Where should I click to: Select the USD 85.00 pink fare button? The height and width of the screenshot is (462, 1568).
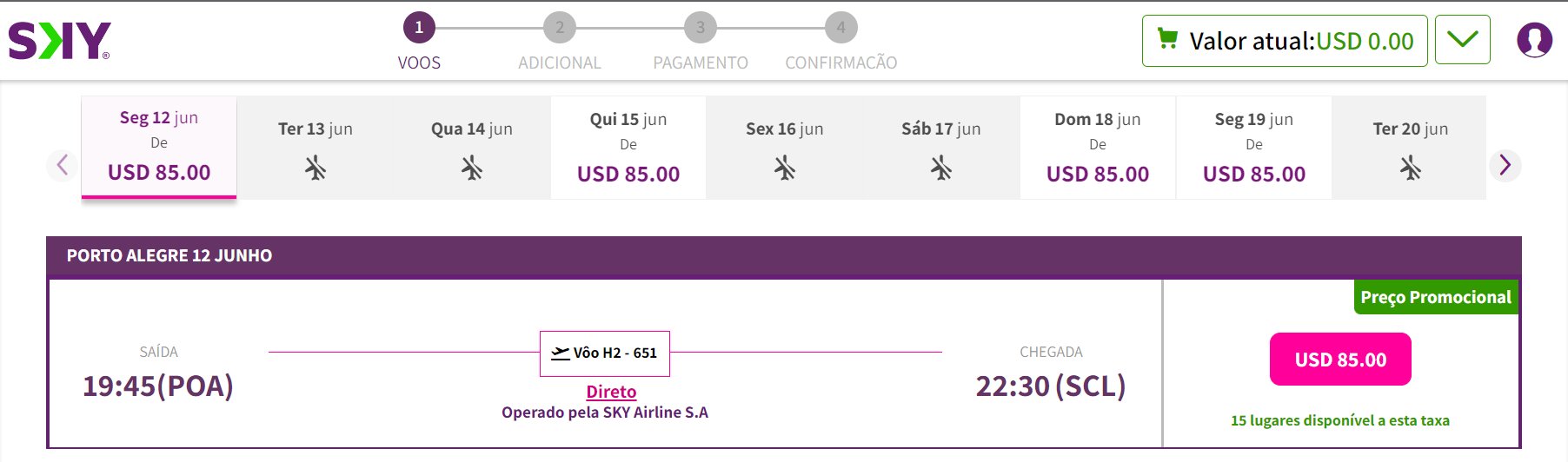pos(1340,360)
